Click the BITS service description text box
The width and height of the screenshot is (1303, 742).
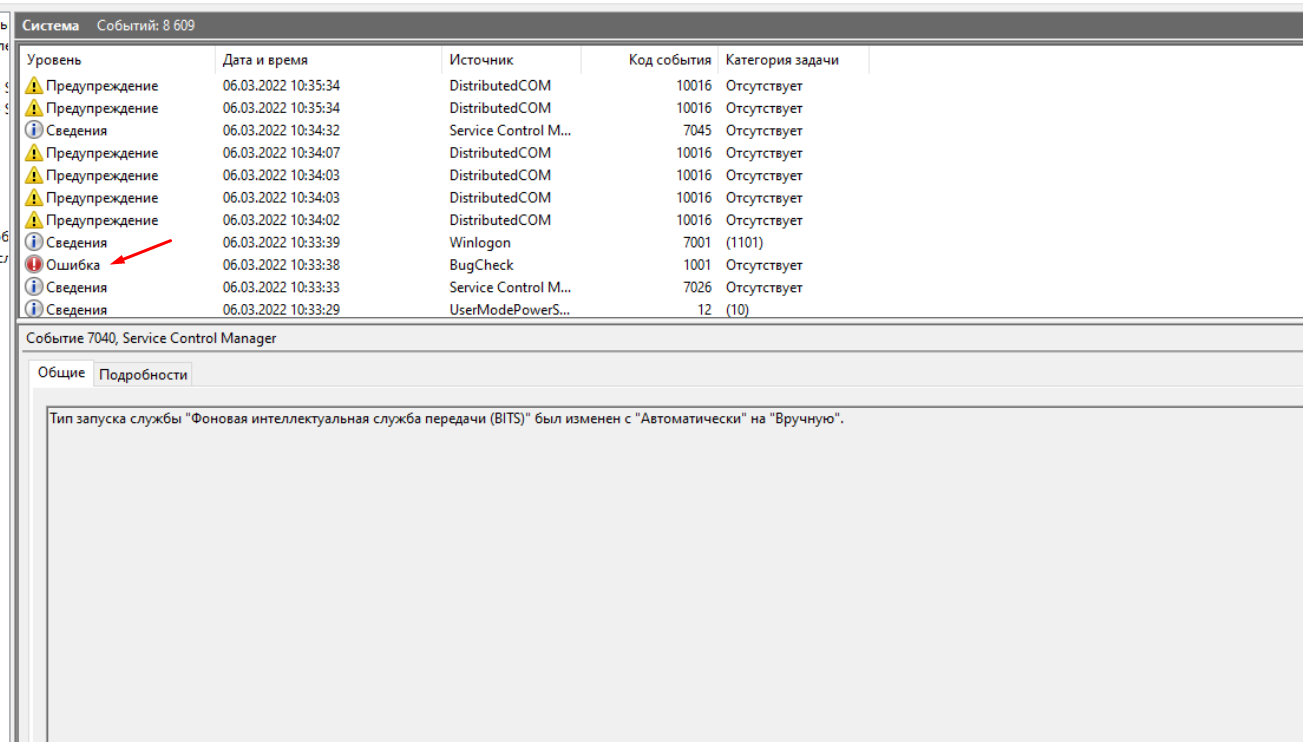point(674,573)
